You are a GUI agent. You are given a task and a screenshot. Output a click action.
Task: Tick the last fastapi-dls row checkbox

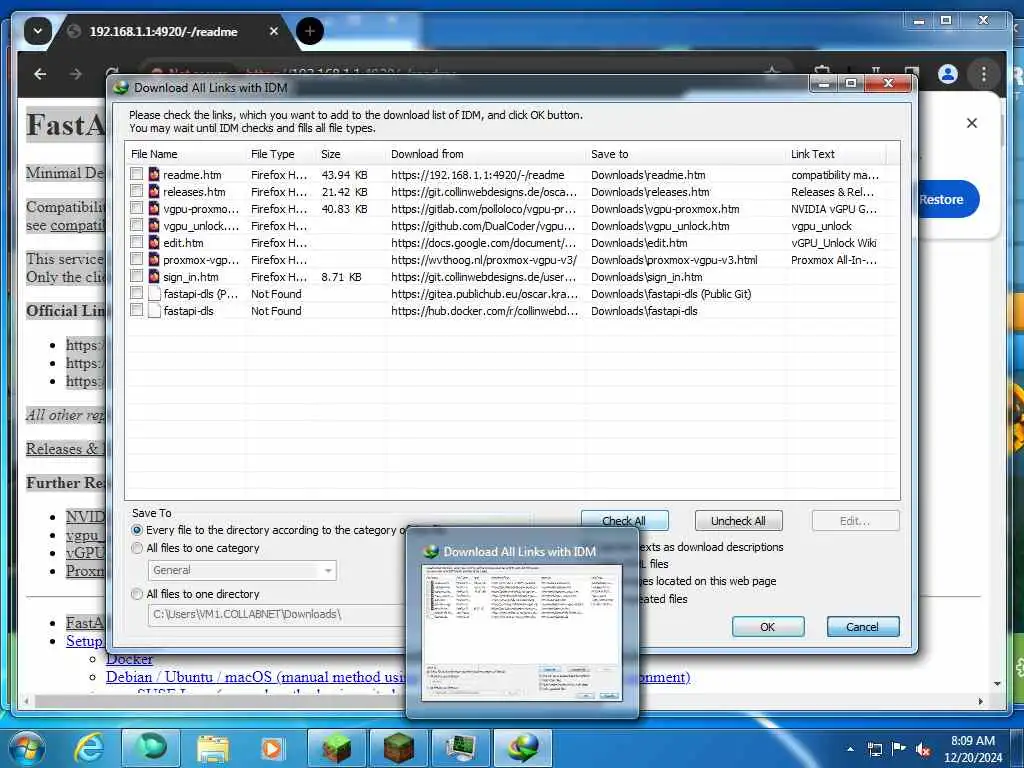[x=136, y=310]
